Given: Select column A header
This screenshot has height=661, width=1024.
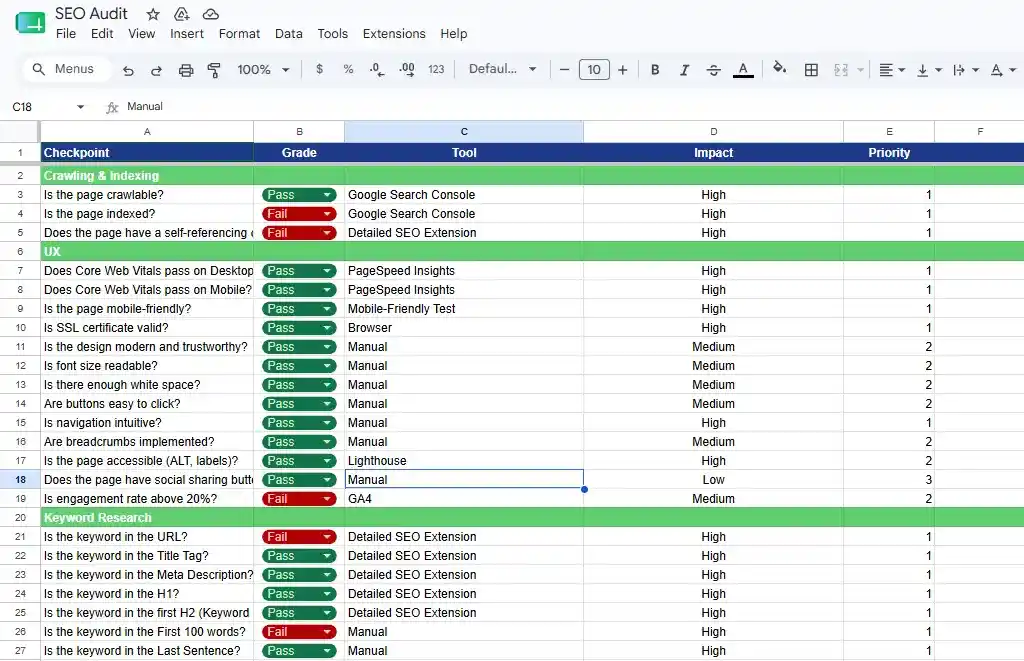Looking at the screenshot, I should tap(147, 131).
